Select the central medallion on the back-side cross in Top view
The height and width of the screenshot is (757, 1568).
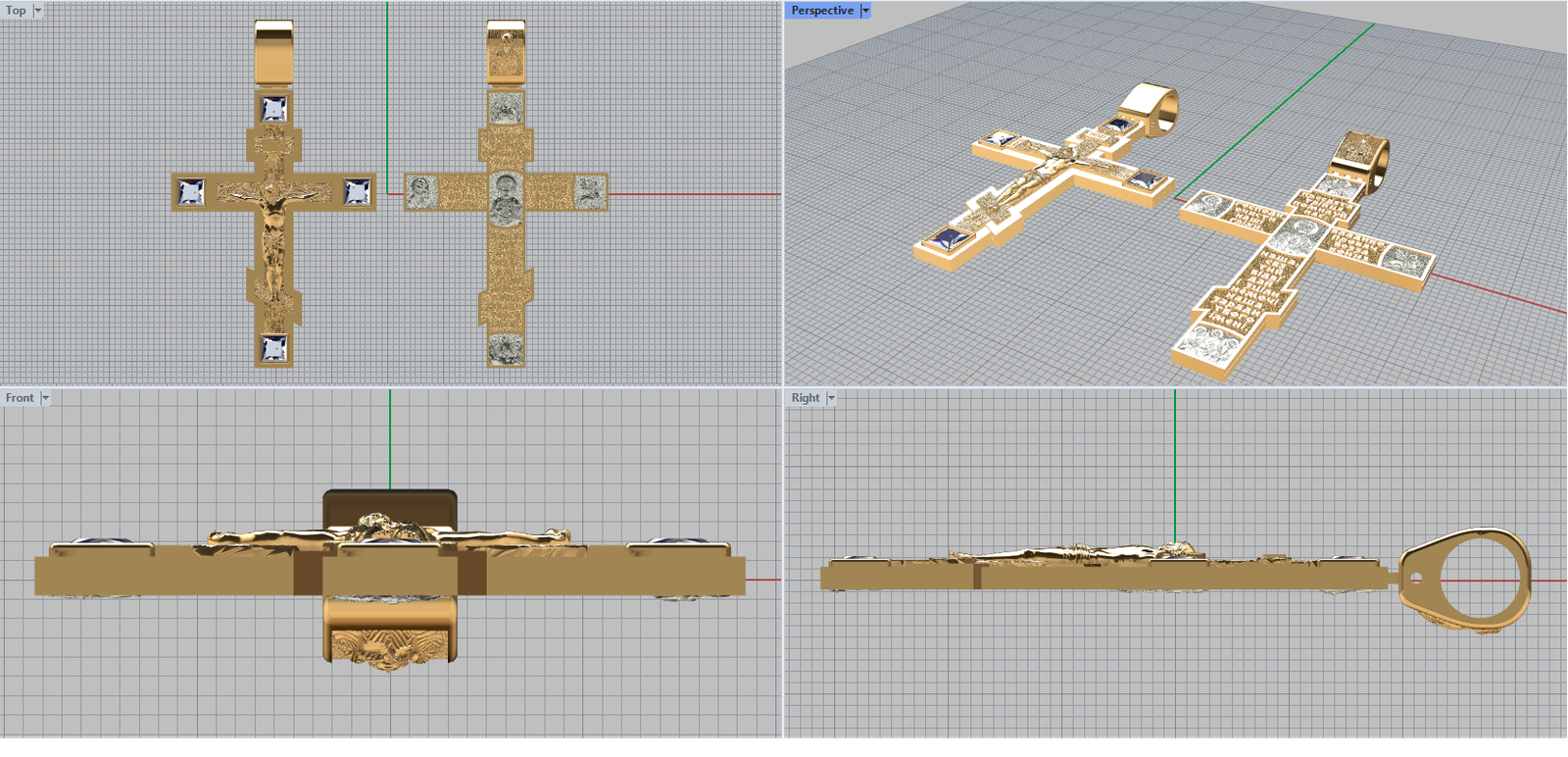(506, 197)
